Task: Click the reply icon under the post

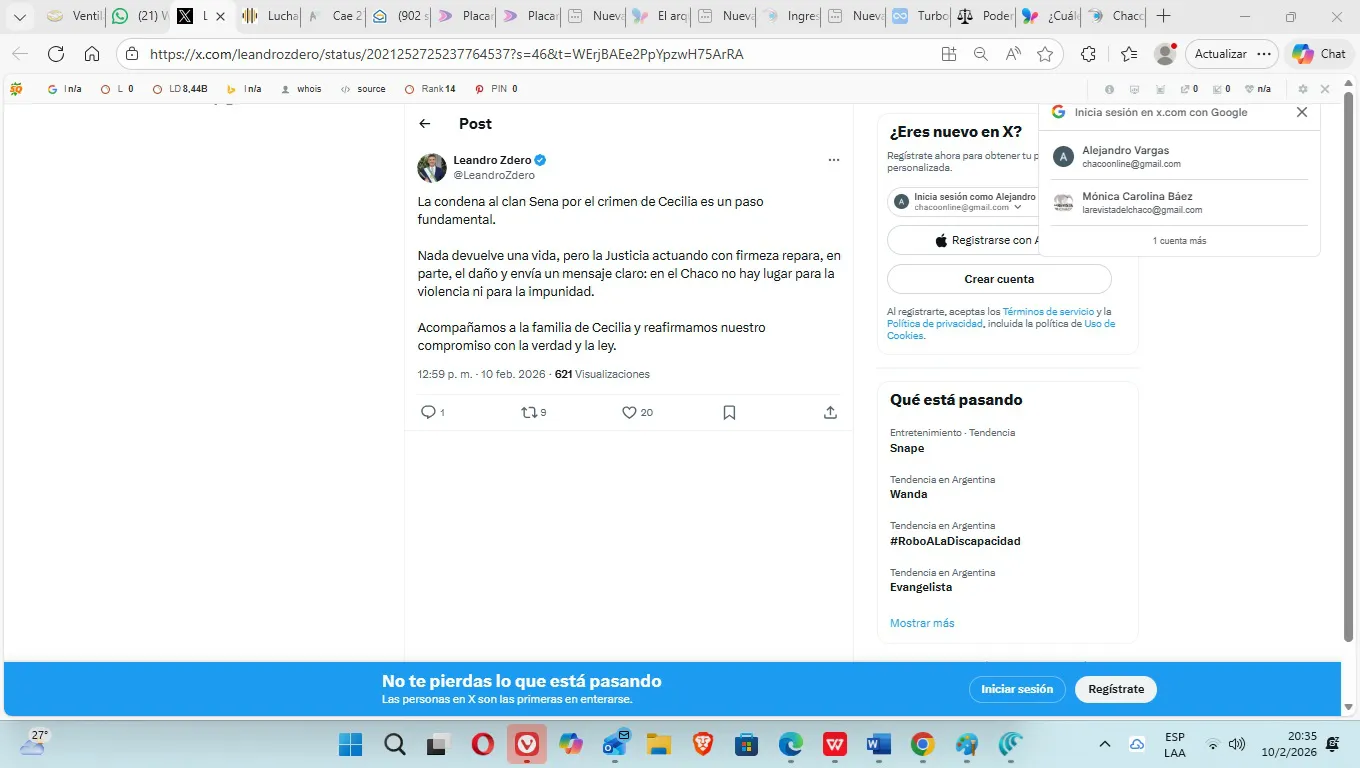Action: (428, 412)
